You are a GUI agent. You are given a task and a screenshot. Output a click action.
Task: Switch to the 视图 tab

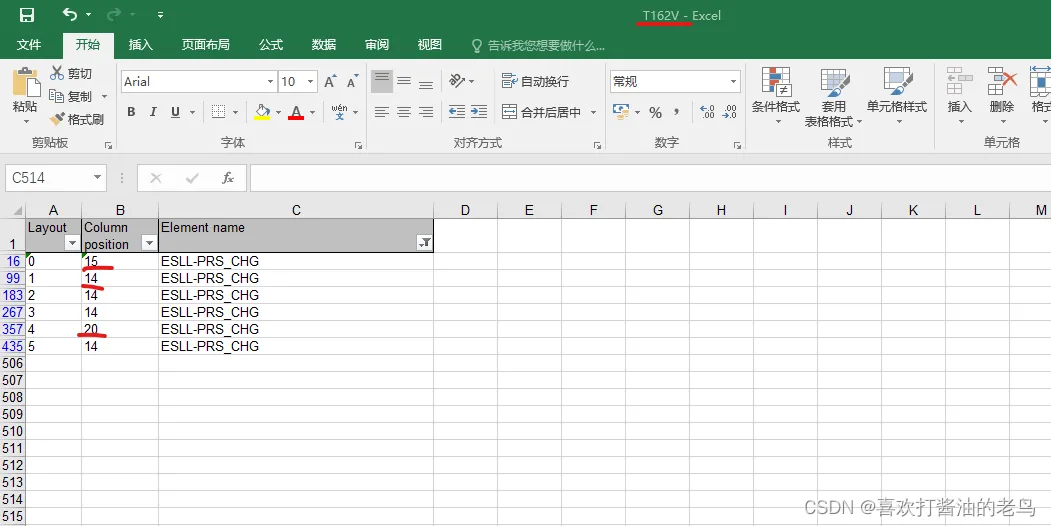click(430, 45)
